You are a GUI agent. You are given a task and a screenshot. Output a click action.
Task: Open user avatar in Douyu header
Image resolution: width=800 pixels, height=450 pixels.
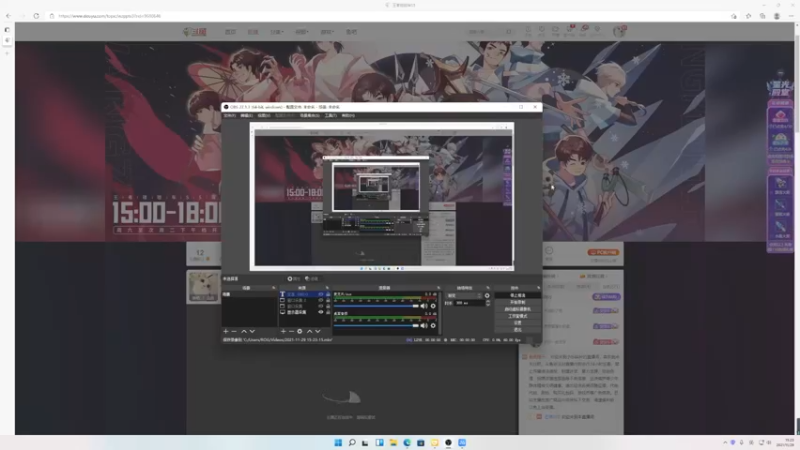coord(618,32)
